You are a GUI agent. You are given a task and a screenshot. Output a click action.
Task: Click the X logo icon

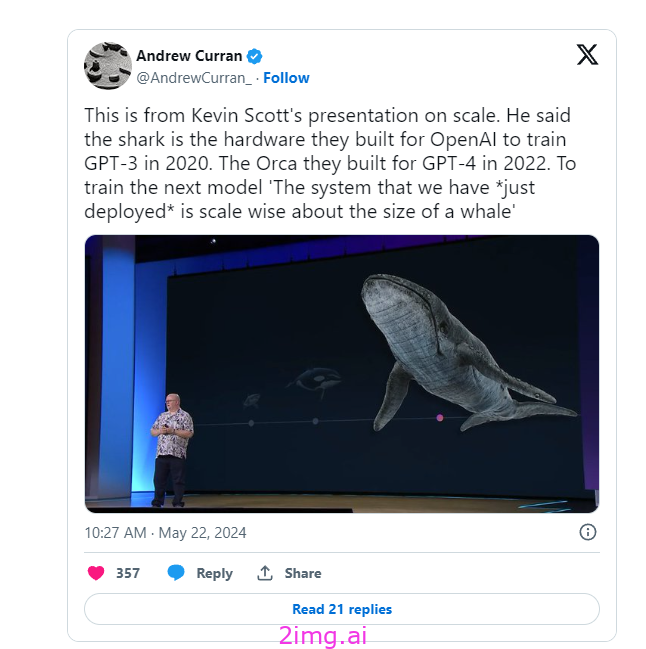coord(587,55)
